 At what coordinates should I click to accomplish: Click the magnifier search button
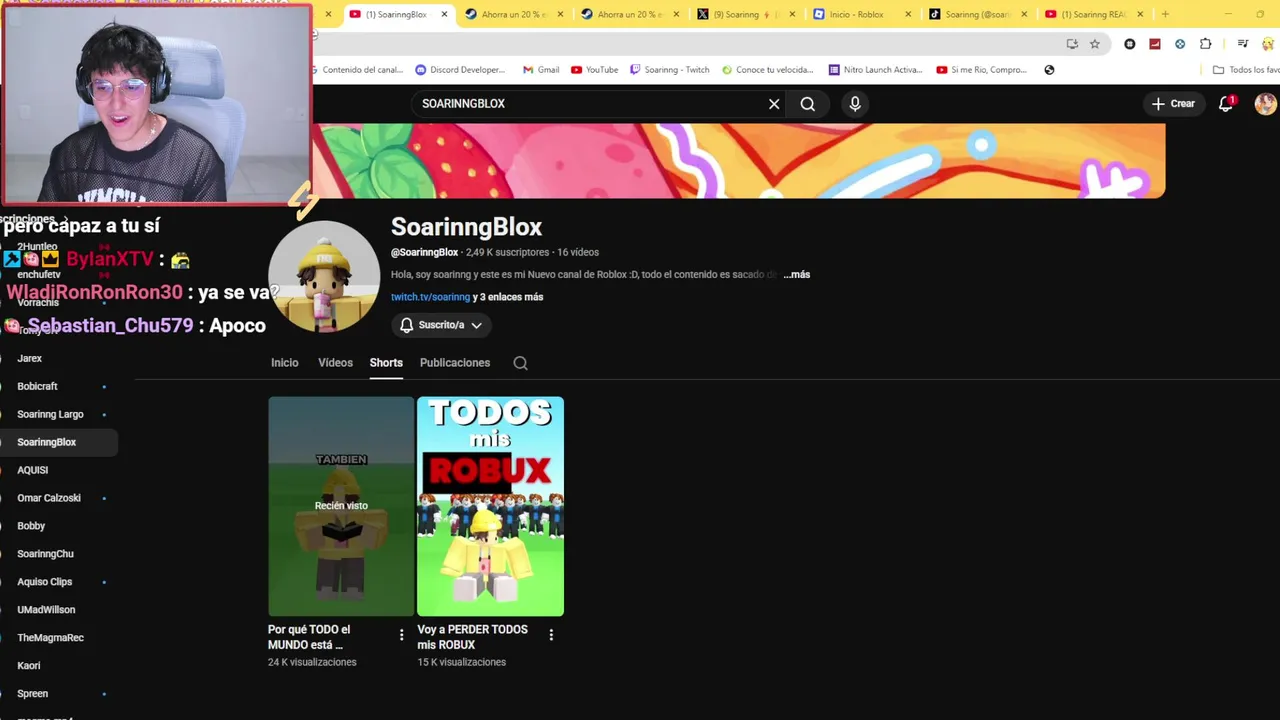coord(808,104)
